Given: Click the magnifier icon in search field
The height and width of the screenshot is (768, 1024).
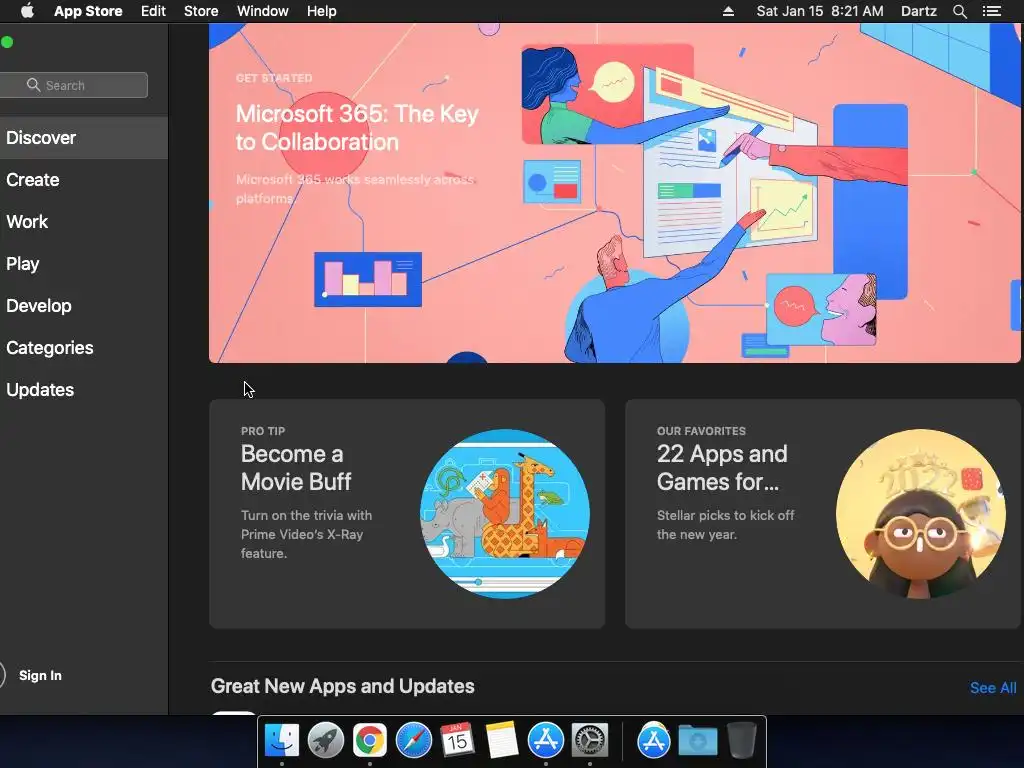Looking at the screenshot, I should pyautogui.click(x=33, y=85).
